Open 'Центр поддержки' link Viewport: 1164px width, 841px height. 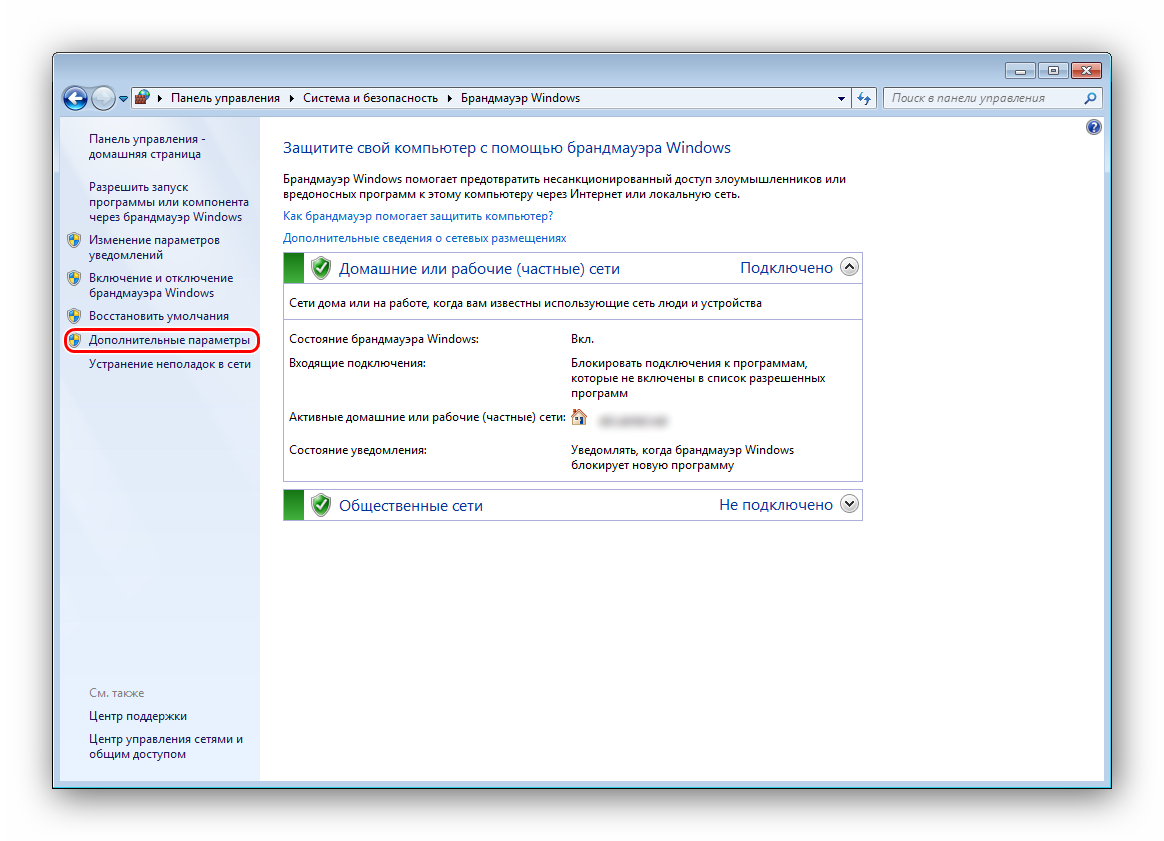point(138,716)
